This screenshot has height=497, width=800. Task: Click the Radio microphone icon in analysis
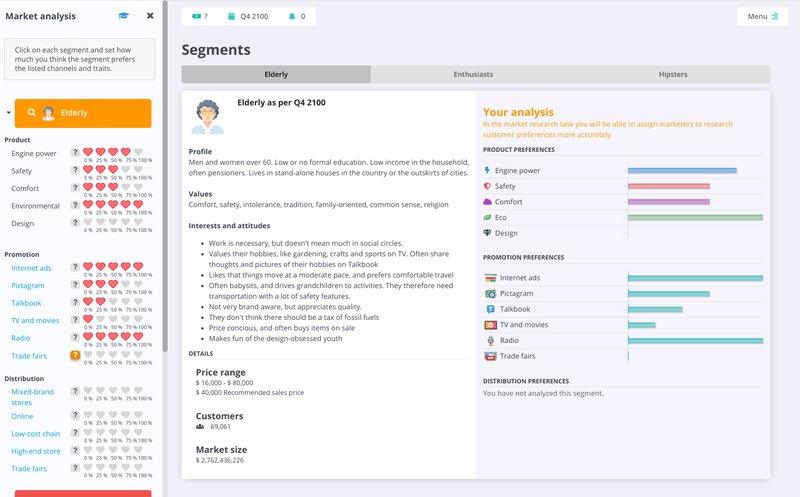pyautogui.click(x=490, y=340)
